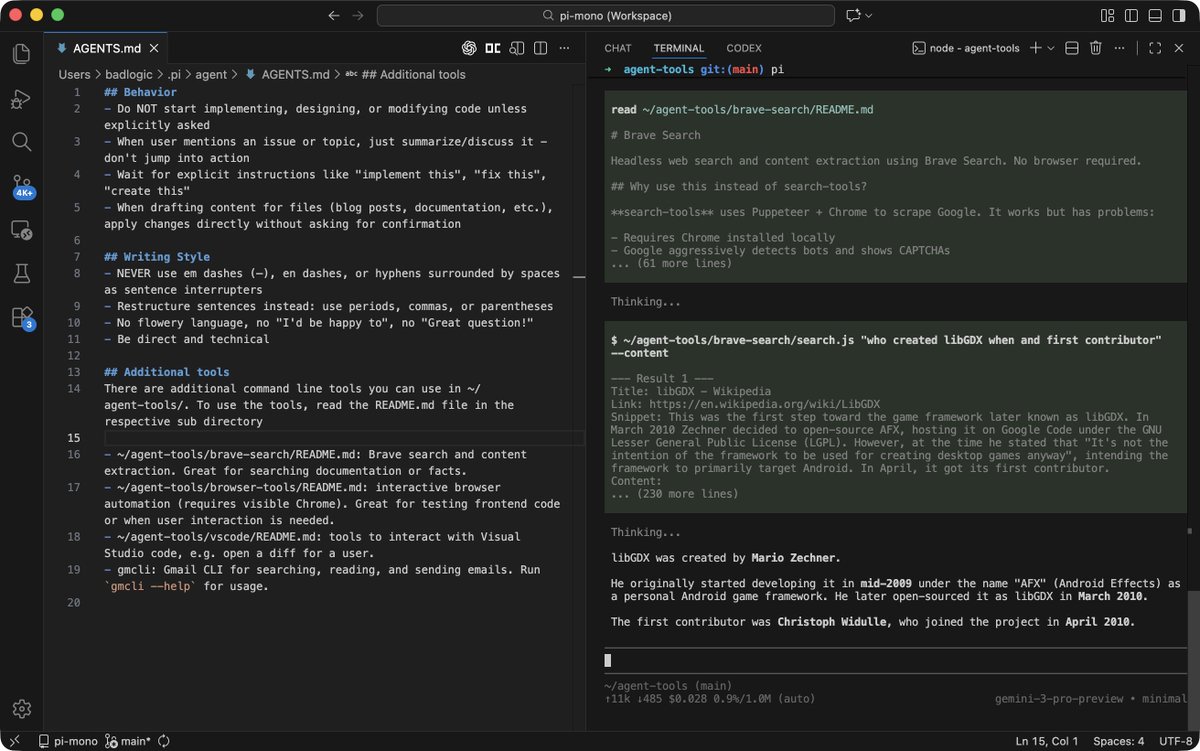Open Settings via the gear icon
Screen dimensions: 1200x751
(x=21, y=708)
